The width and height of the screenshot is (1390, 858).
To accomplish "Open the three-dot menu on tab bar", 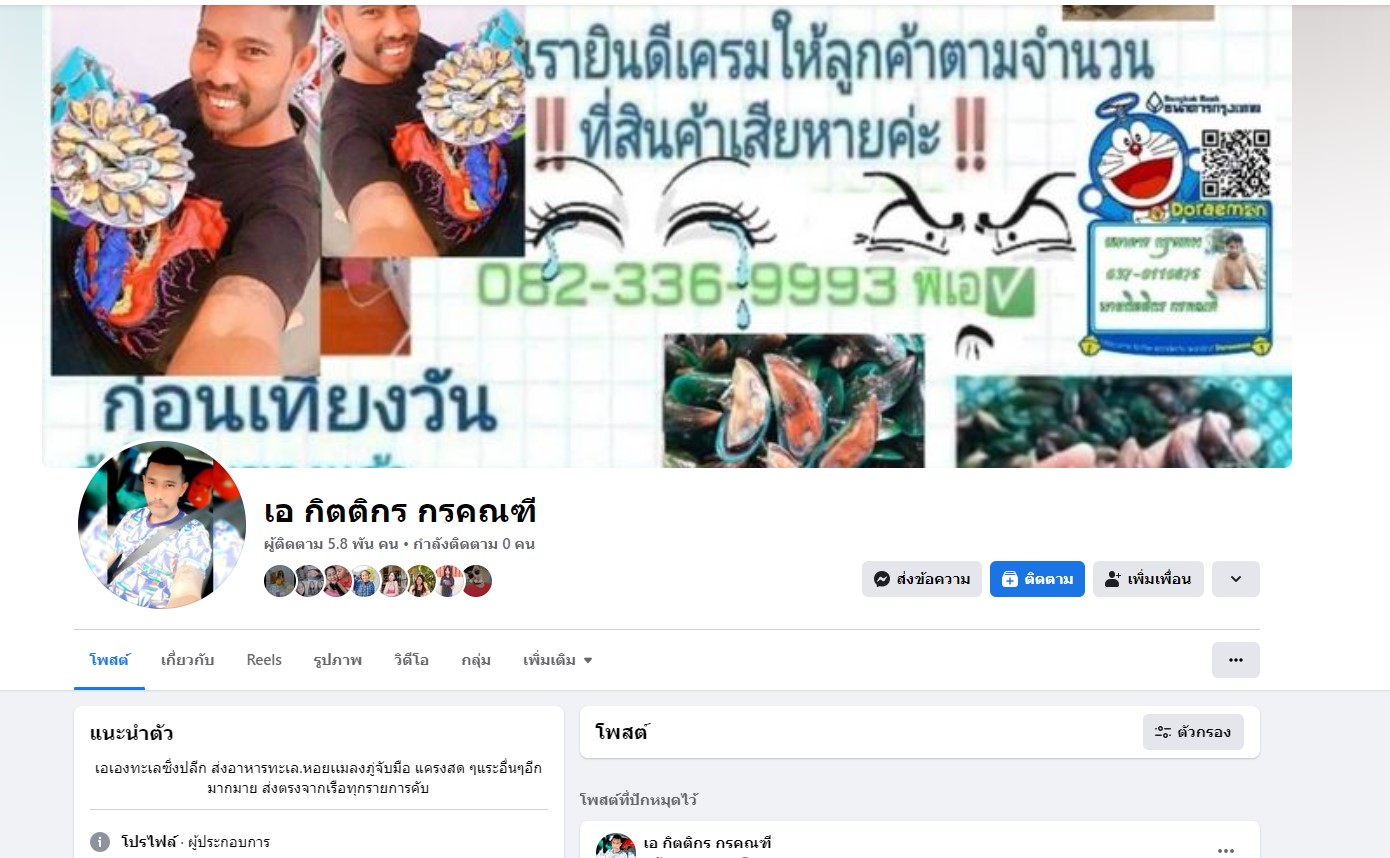I will coord(1236,660).
